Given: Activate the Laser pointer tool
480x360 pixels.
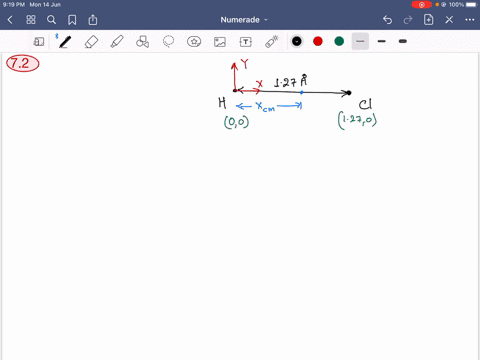Looking at the screenshot, I should [x=272, y=42].
